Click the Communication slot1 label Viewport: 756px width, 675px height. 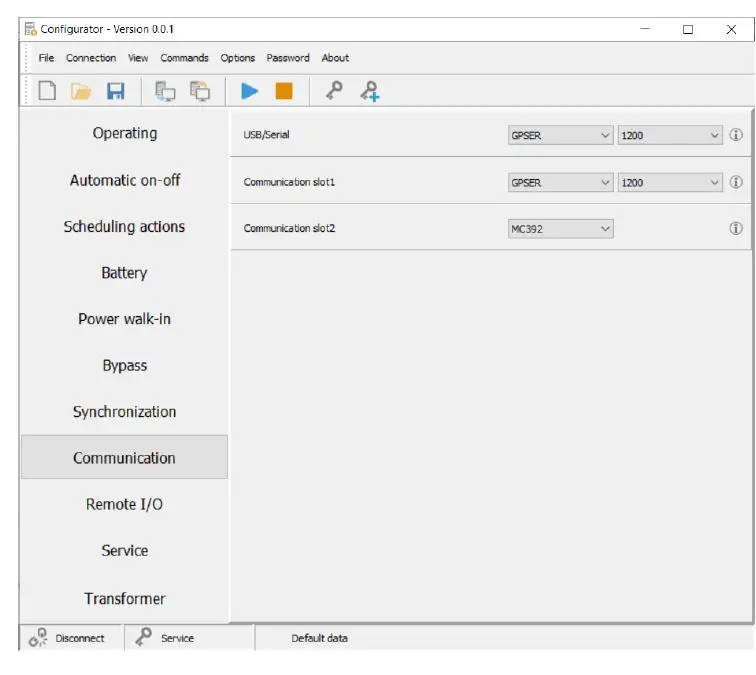point(289,182)
